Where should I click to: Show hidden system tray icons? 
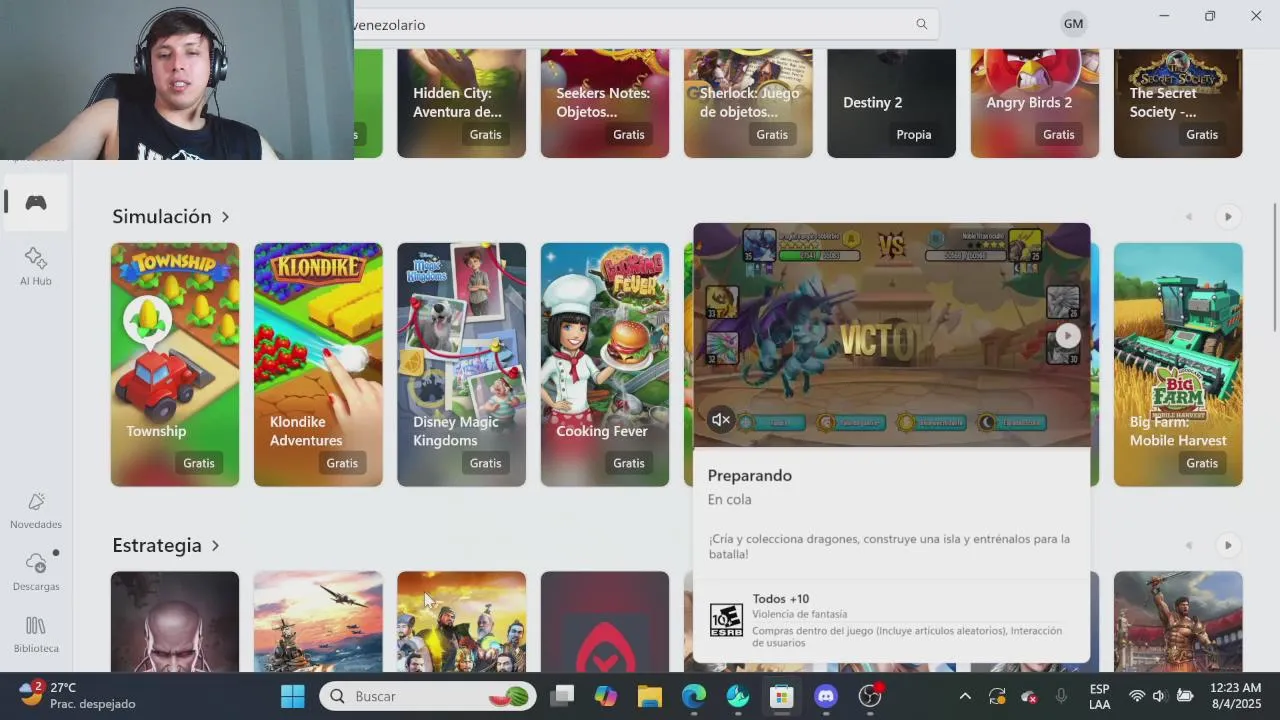(965, 696)
